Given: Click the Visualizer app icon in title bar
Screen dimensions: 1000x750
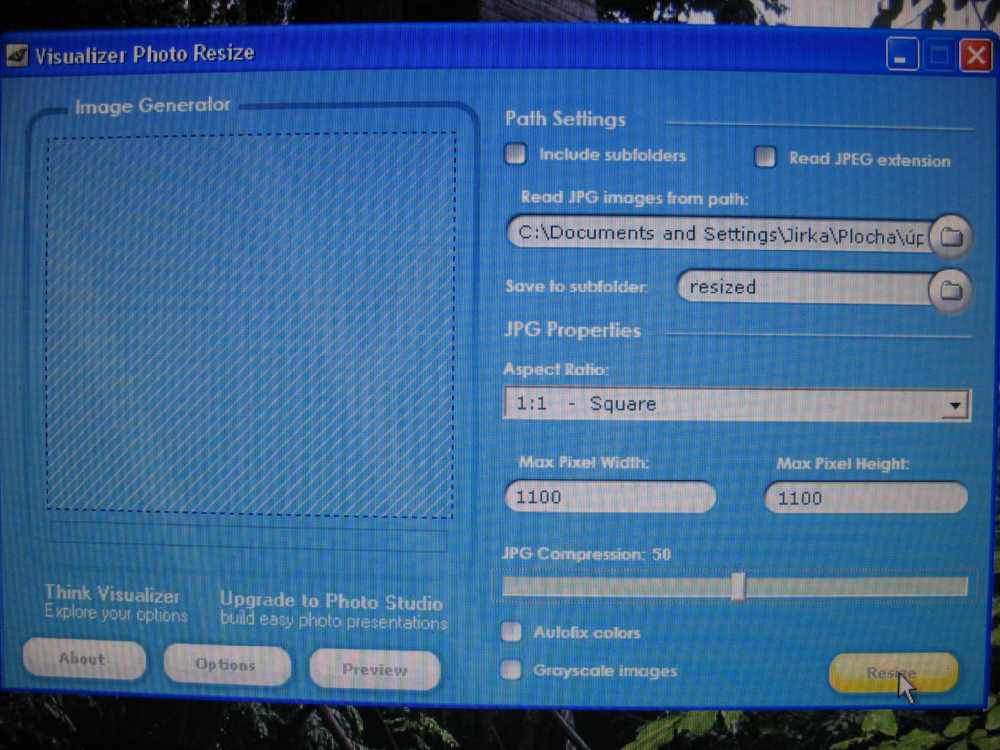Looking at the screenshot, I should tap(16, 55).
